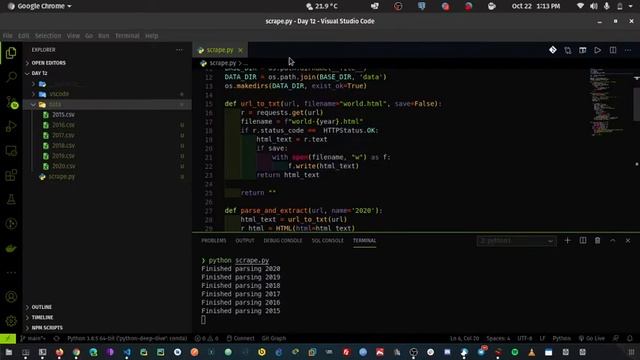Click the Python interpreter selector in status bar
Image resolution: width=640 pixels, height=360 pixels.
pos(127,338)
